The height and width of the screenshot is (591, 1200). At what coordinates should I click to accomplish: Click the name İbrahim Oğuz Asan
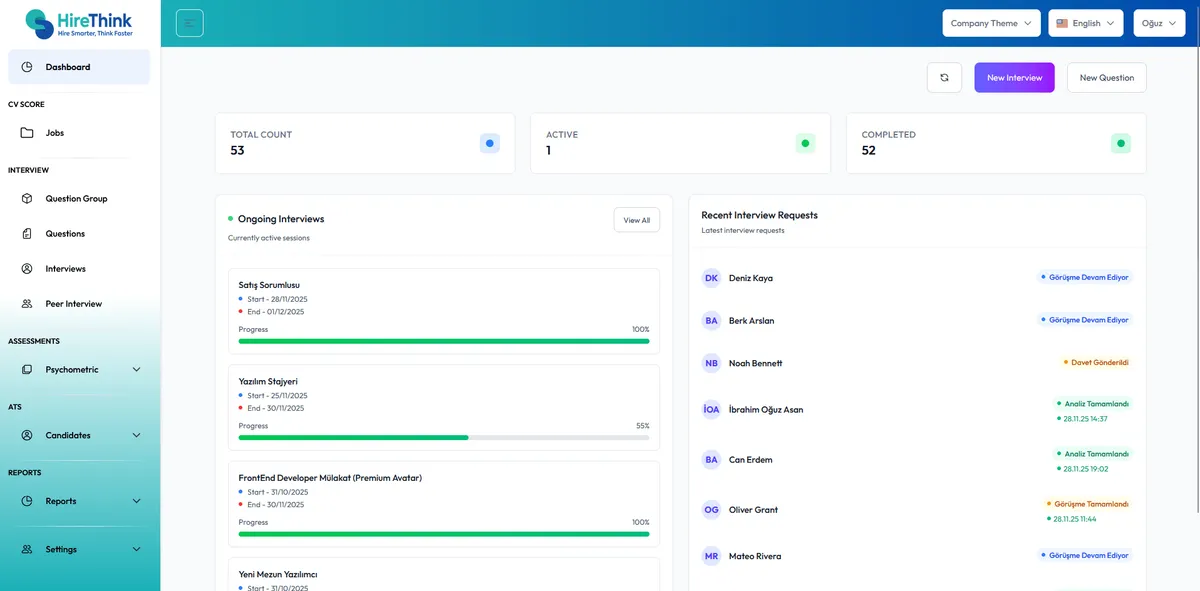[x=766, y=410]
